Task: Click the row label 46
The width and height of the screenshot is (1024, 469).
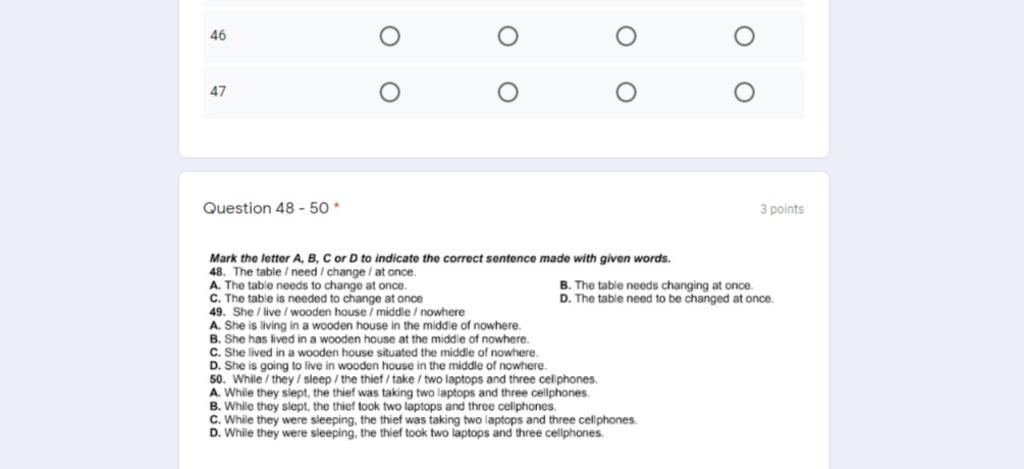Action: 218,36
